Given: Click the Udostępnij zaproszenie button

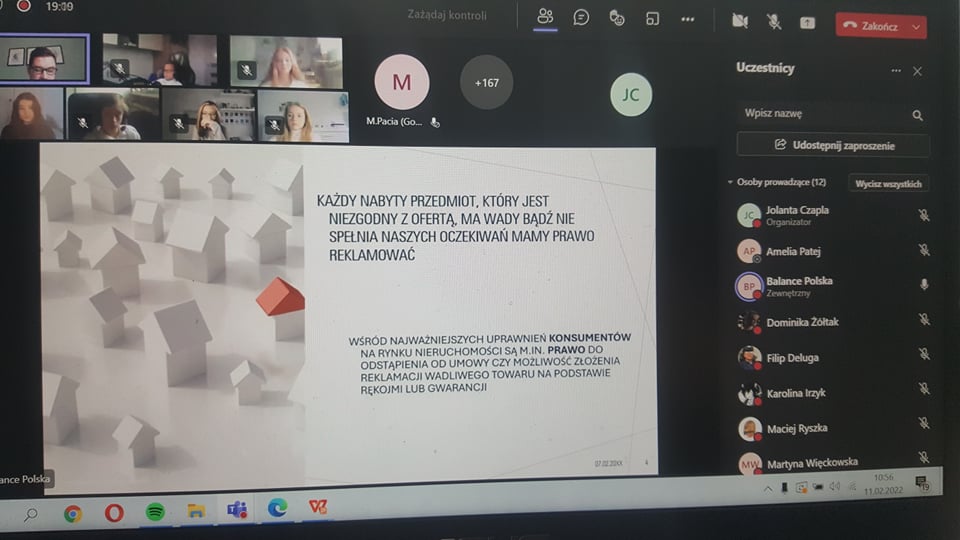Looking at the screenshot, I should [x=833, y=145].
